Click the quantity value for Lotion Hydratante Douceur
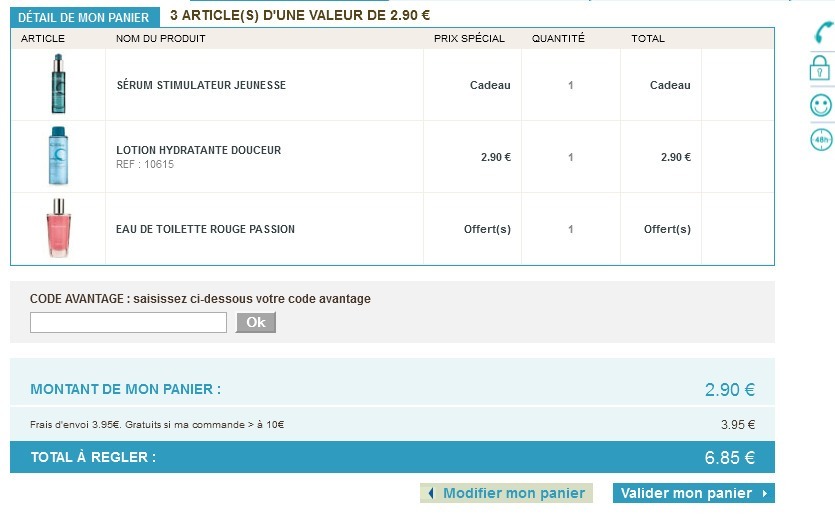Viewport: 835px width, 521px height. point(571,157)
